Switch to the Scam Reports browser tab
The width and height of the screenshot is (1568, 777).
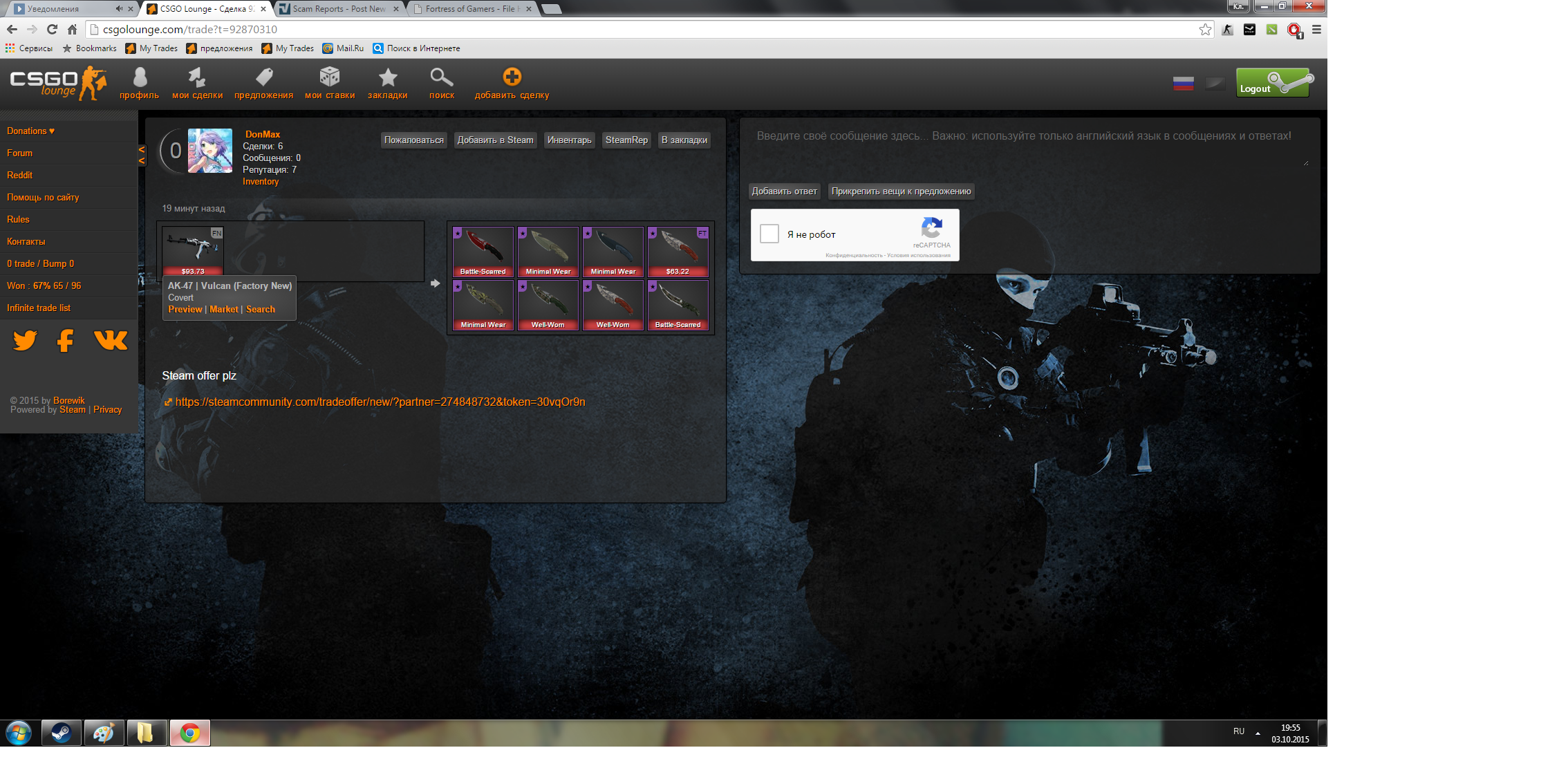339,9
